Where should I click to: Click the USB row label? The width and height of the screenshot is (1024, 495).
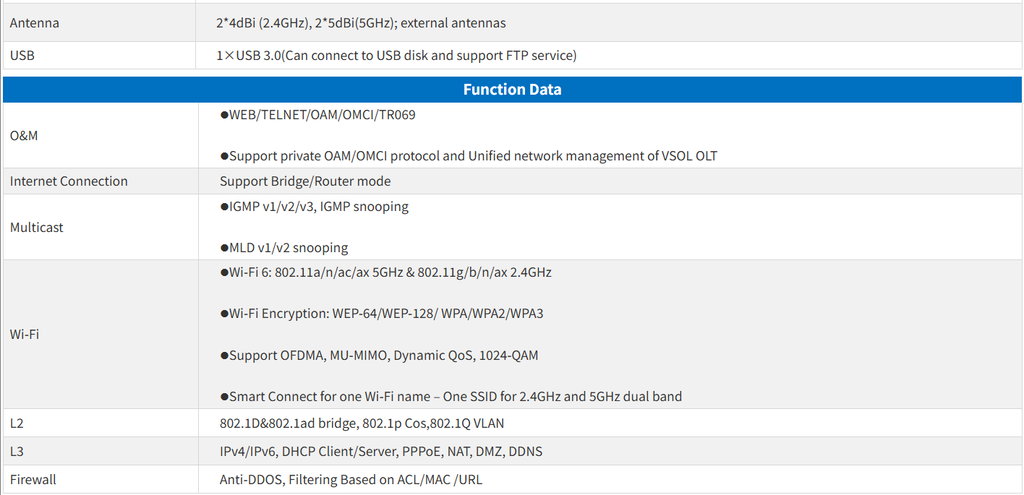coord(23,56)
